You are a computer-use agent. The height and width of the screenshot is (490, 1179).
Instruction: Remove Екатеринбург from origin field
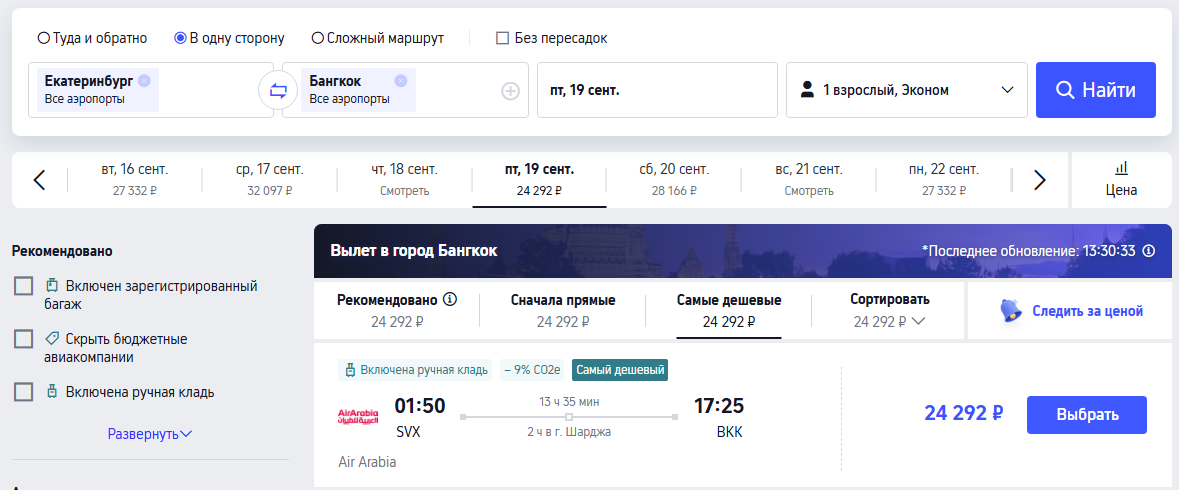pos(144,80)
